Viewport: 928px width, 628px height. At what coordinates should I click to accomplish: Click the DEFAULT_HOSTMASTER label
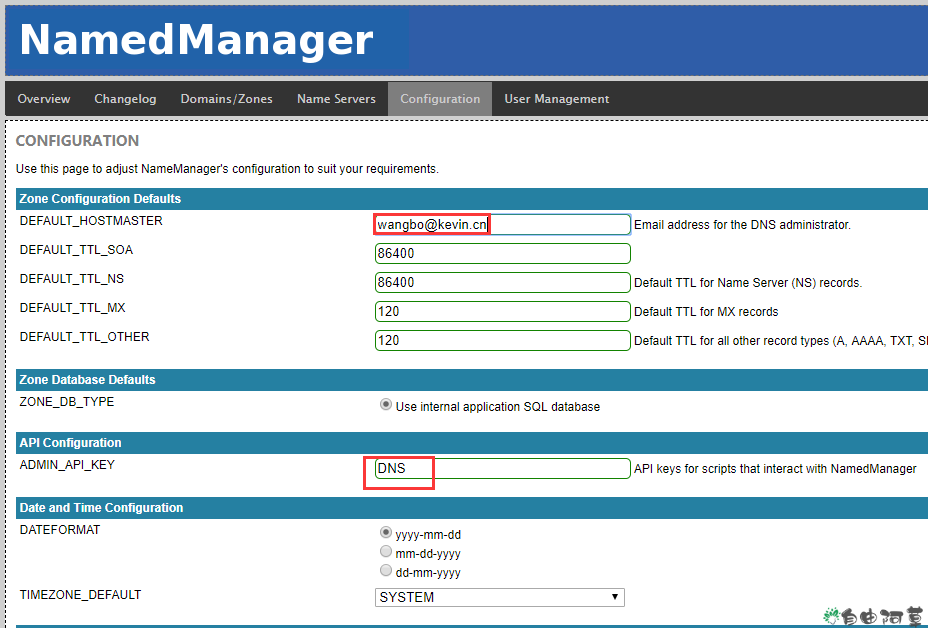click(x=91, y=221)
